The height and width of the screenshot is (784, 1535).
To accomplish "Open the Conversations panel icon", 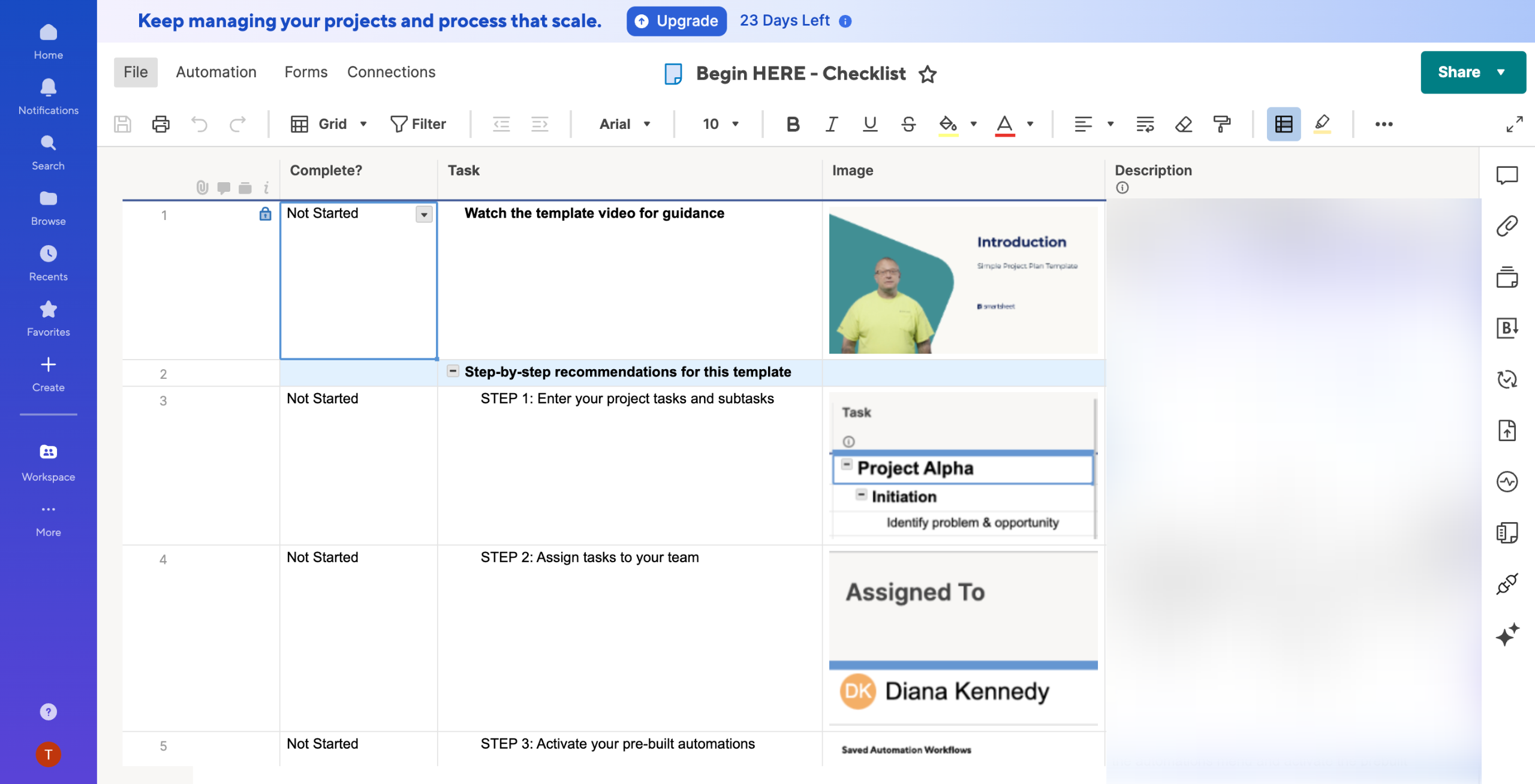I will (1507, 175).
